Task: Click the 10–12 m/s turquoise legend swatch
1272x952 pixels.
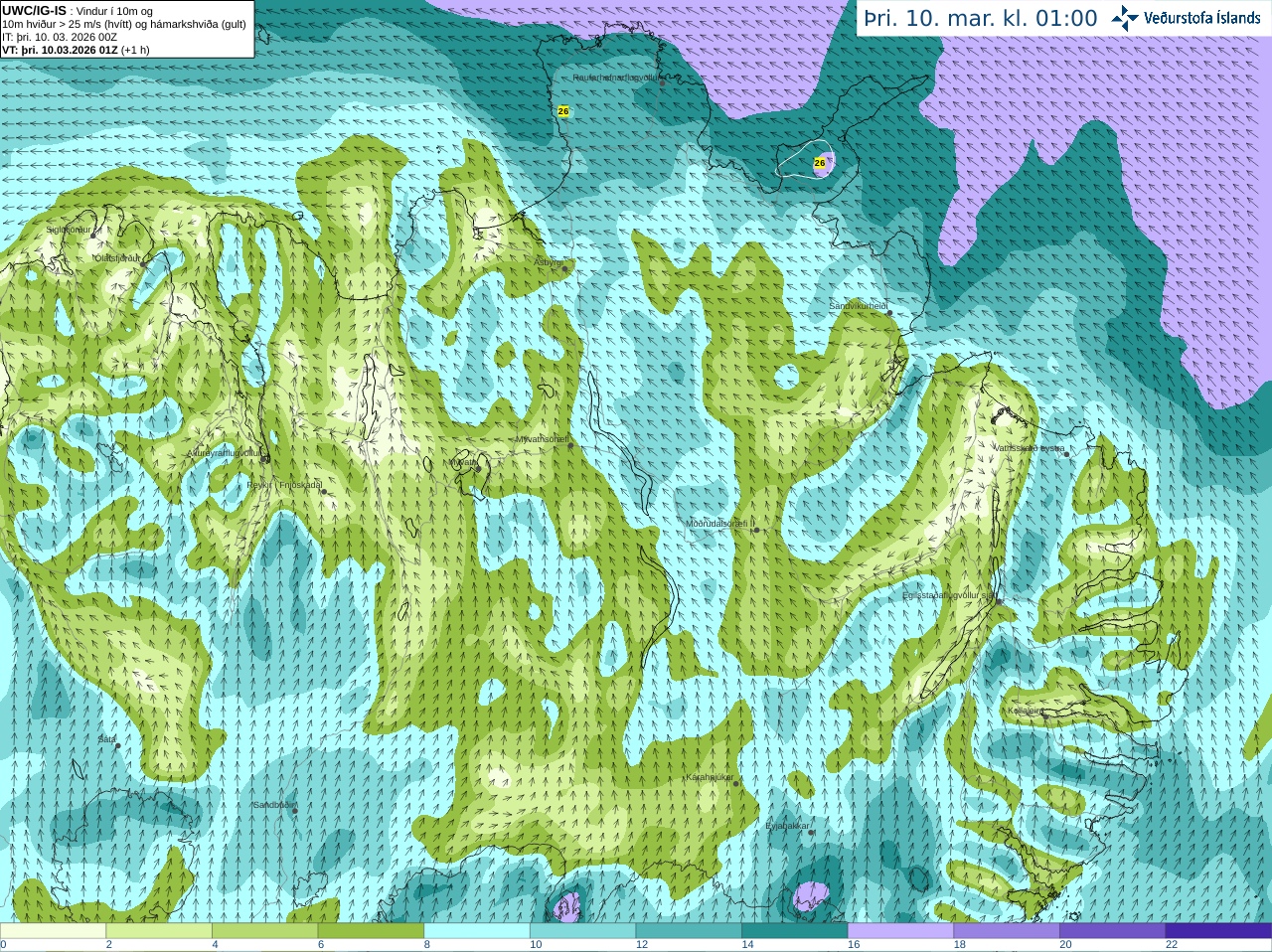Action: [583, 931]
